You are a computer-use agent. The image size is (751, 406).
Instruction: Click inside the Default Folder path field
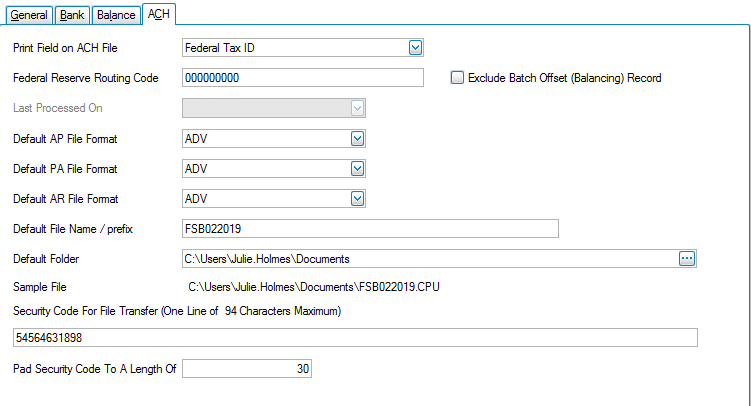coord(428,259)
